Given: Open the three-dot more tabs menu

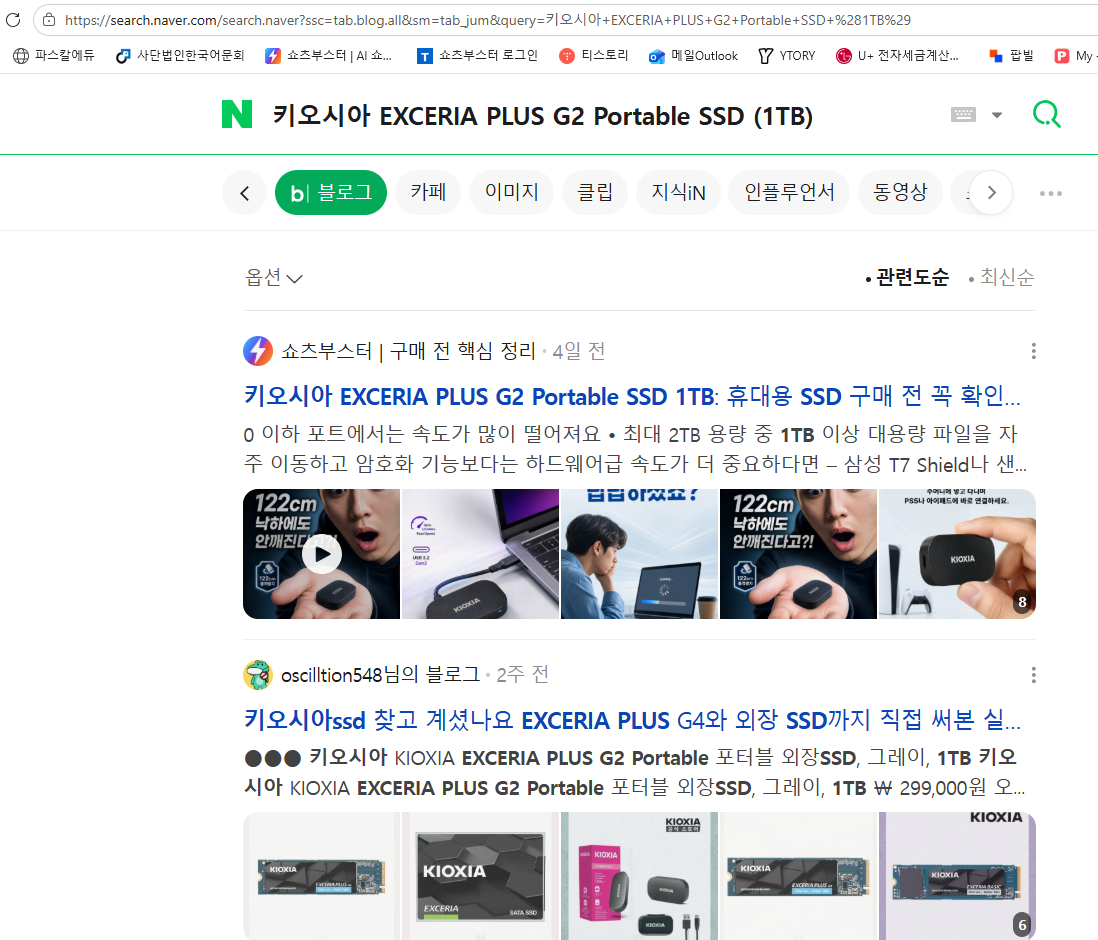Looking at the screenshot, I should pos(1050,193).
